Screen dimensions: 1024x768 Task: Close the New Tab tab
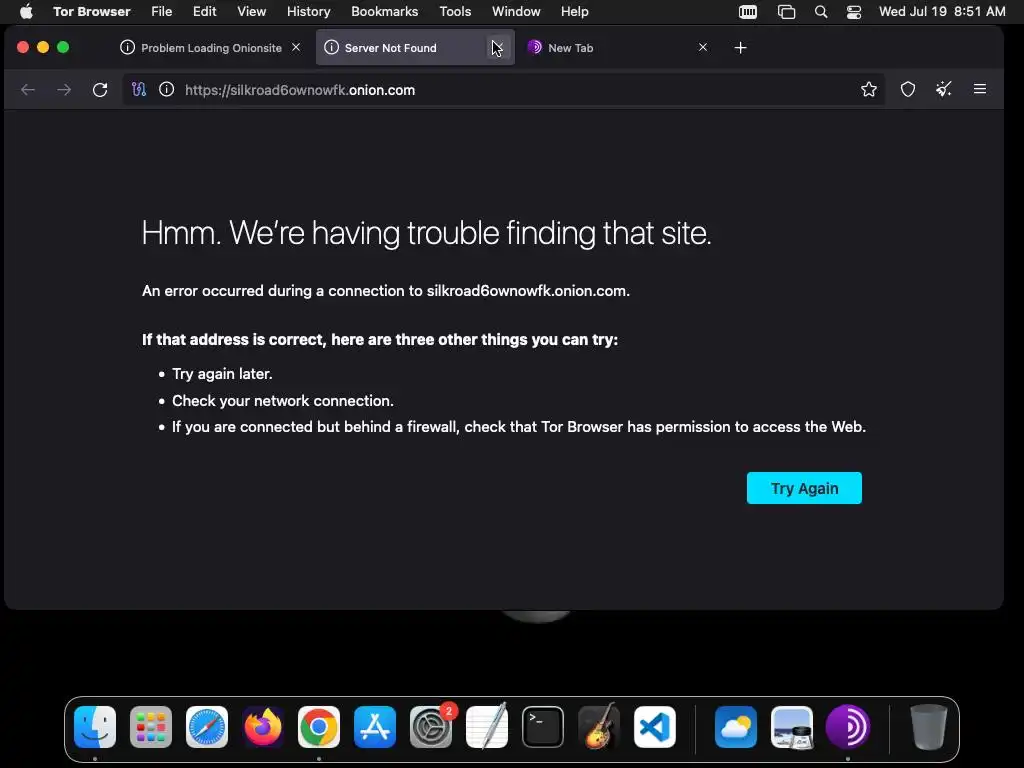[x=703, y=47]
